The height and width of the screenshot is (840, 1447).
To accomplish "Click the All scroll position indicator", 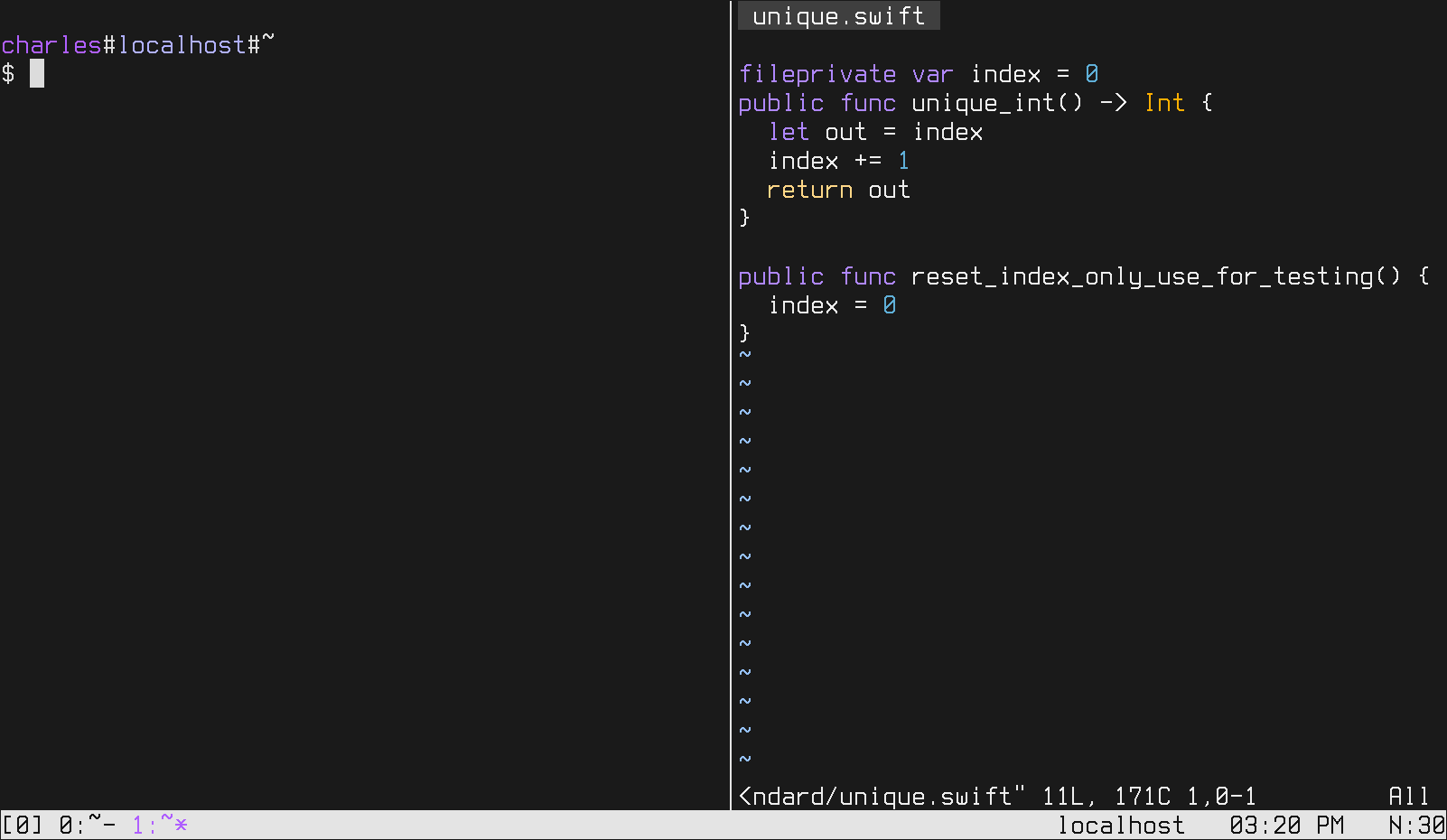I will (x=1408, y=796).
